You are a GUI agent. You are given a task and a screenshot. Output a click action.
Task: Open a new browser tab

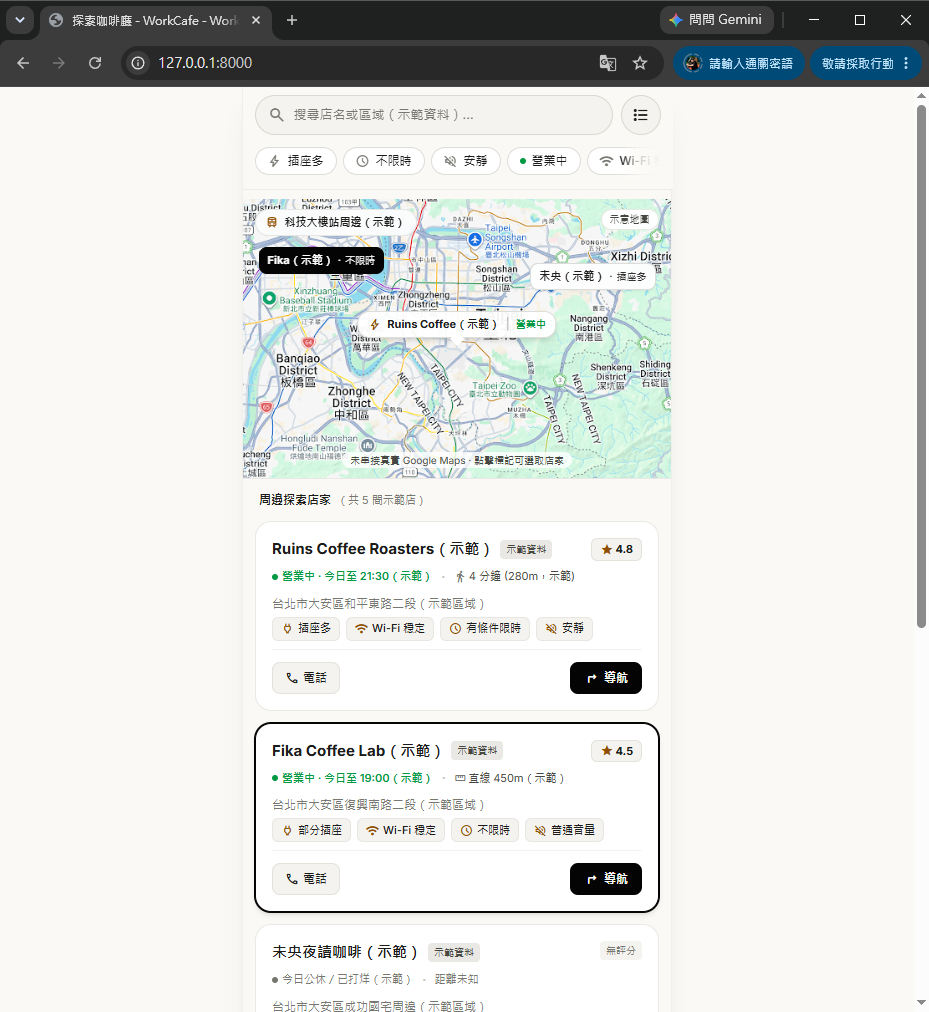[x=292, y=21]
